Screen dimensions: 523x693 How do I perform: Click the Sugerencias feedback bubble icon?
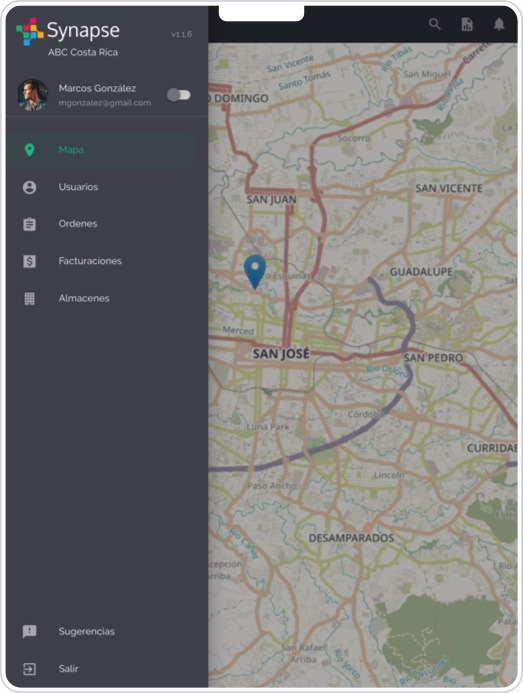30,632
